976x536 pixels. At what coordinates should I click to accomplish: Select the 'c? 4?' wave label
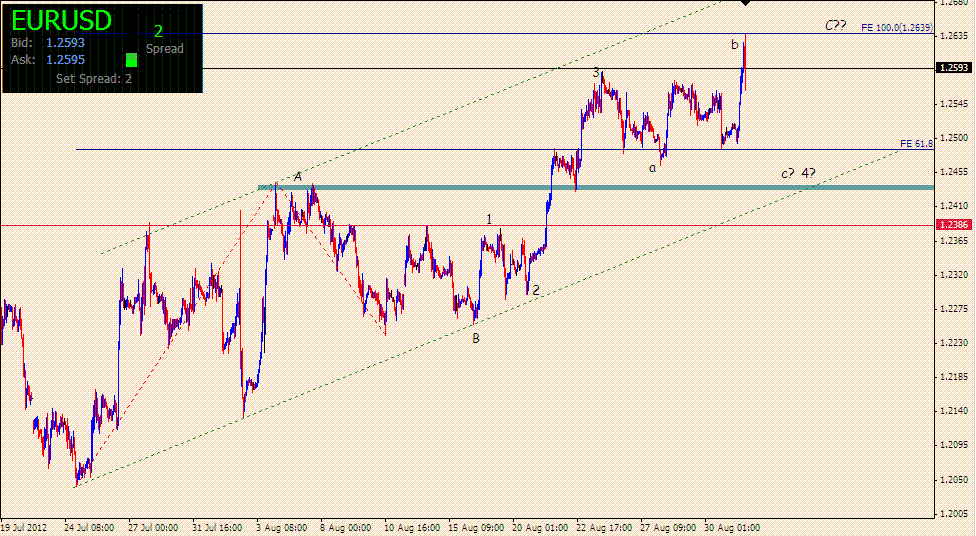tap(798, 174)
